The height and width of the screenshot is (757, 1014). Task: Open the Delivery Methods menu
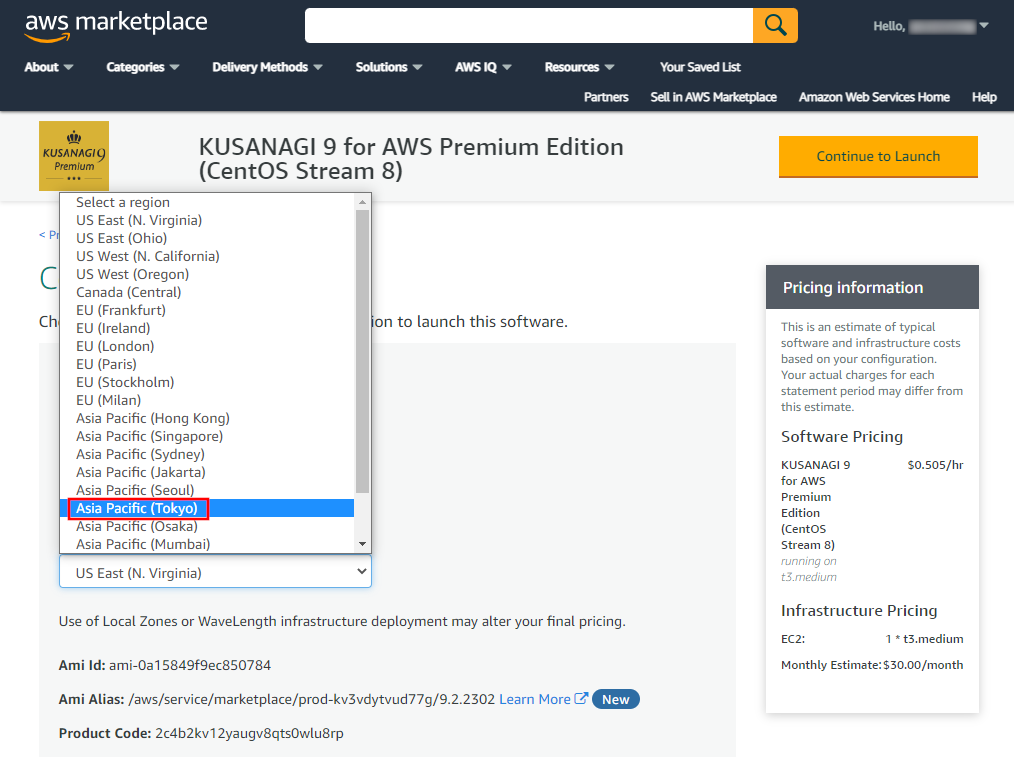pyautogui.click(x=267, y=67)
